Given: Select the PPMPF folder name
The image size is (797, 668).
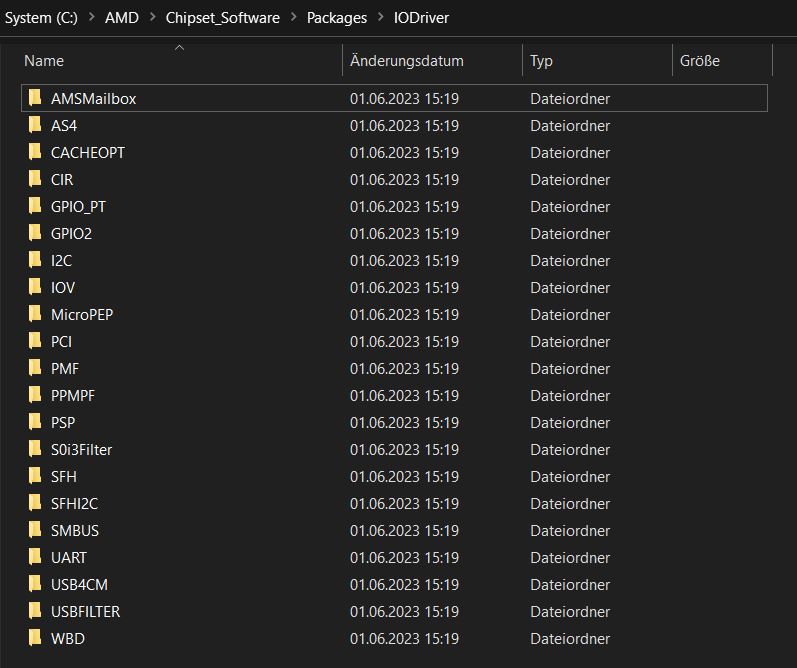Looking at the screenshot, I should (73, 395).
